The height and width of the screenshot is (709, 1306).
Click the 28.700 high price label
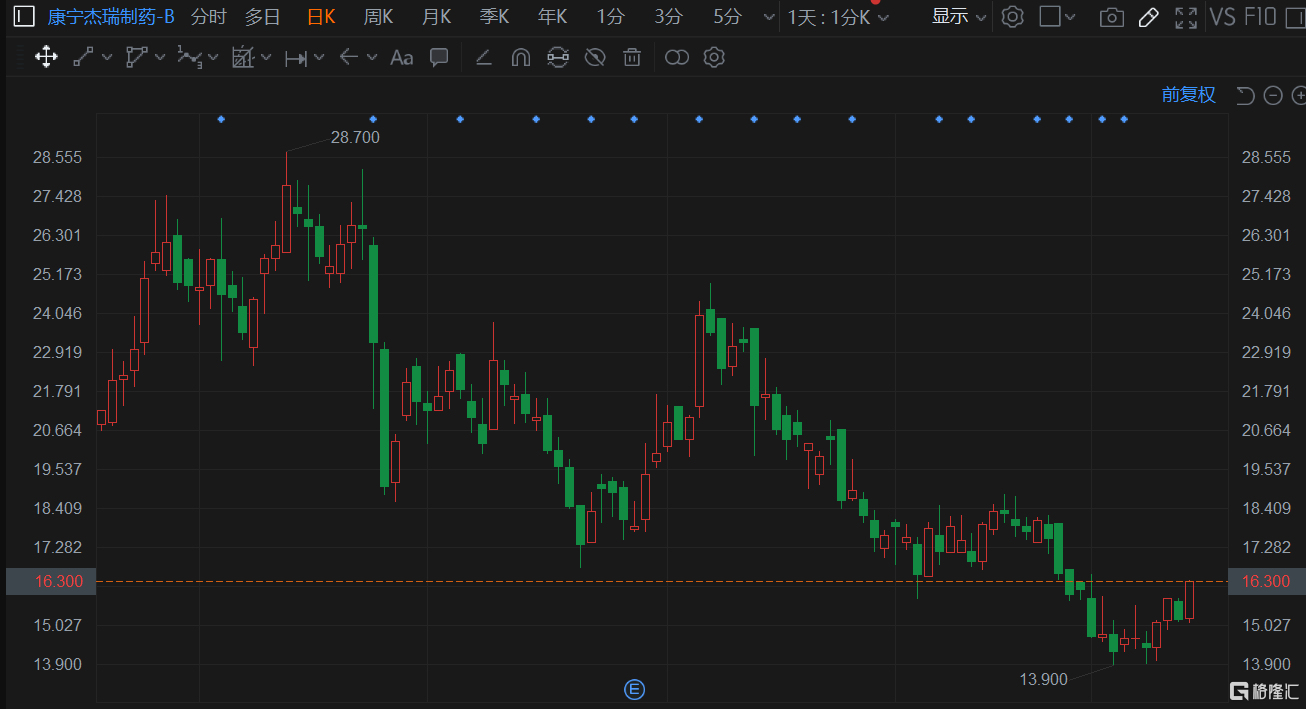pyautogui.click(x=355, y=138)
